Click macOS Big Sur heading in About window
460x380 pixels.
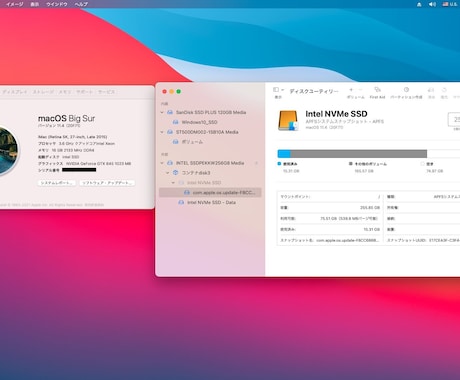[x=66, y=118]
